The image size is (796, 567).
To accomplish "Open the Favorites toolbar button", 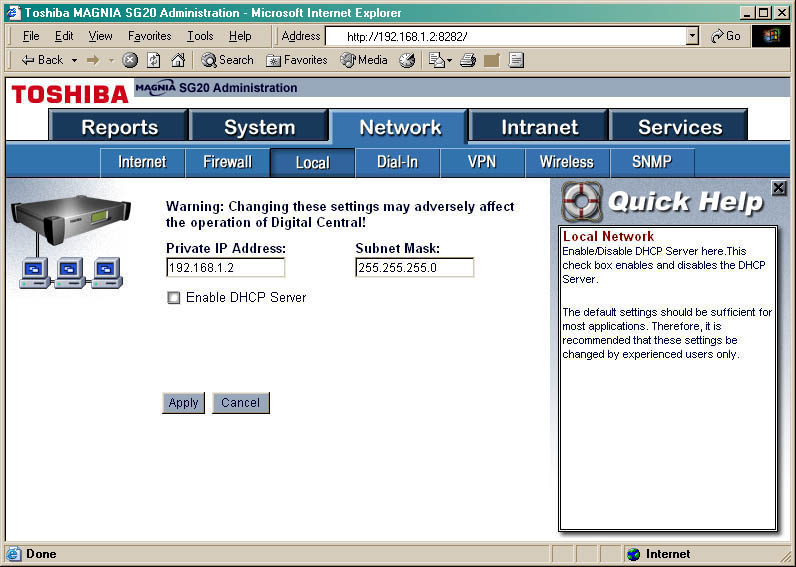I will pos(296,60).
